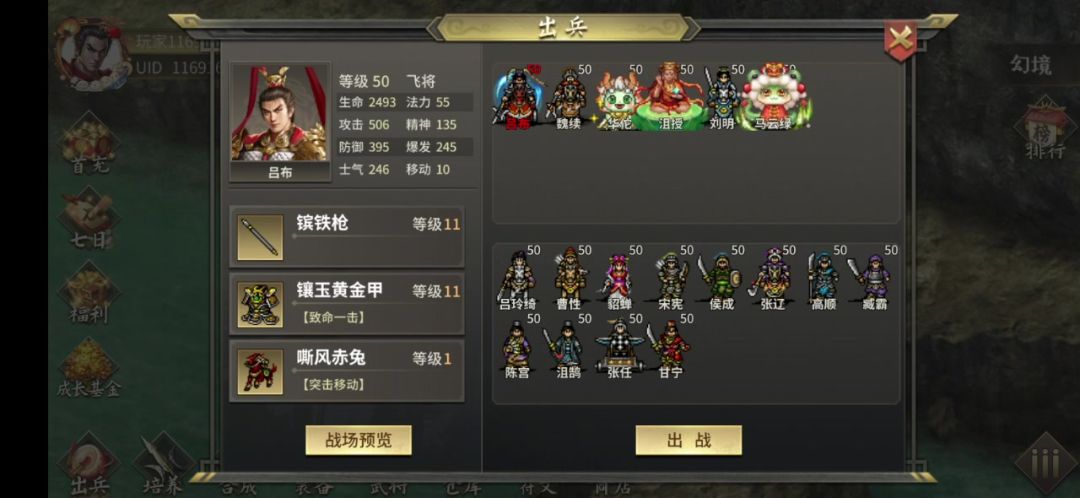Click the 张任 chariot unit

click(619, 346)
